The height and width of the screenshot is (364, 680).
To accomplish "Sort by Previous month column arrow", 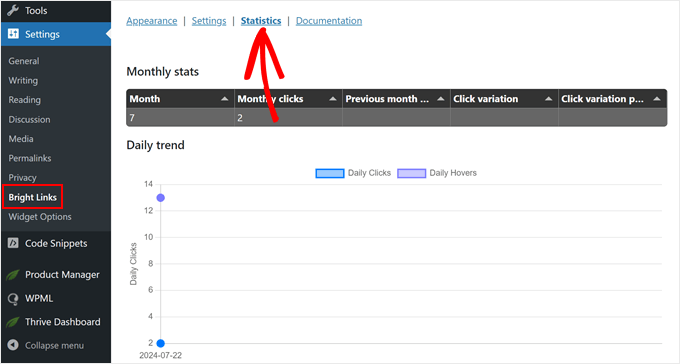I will [x=441, y=99].
